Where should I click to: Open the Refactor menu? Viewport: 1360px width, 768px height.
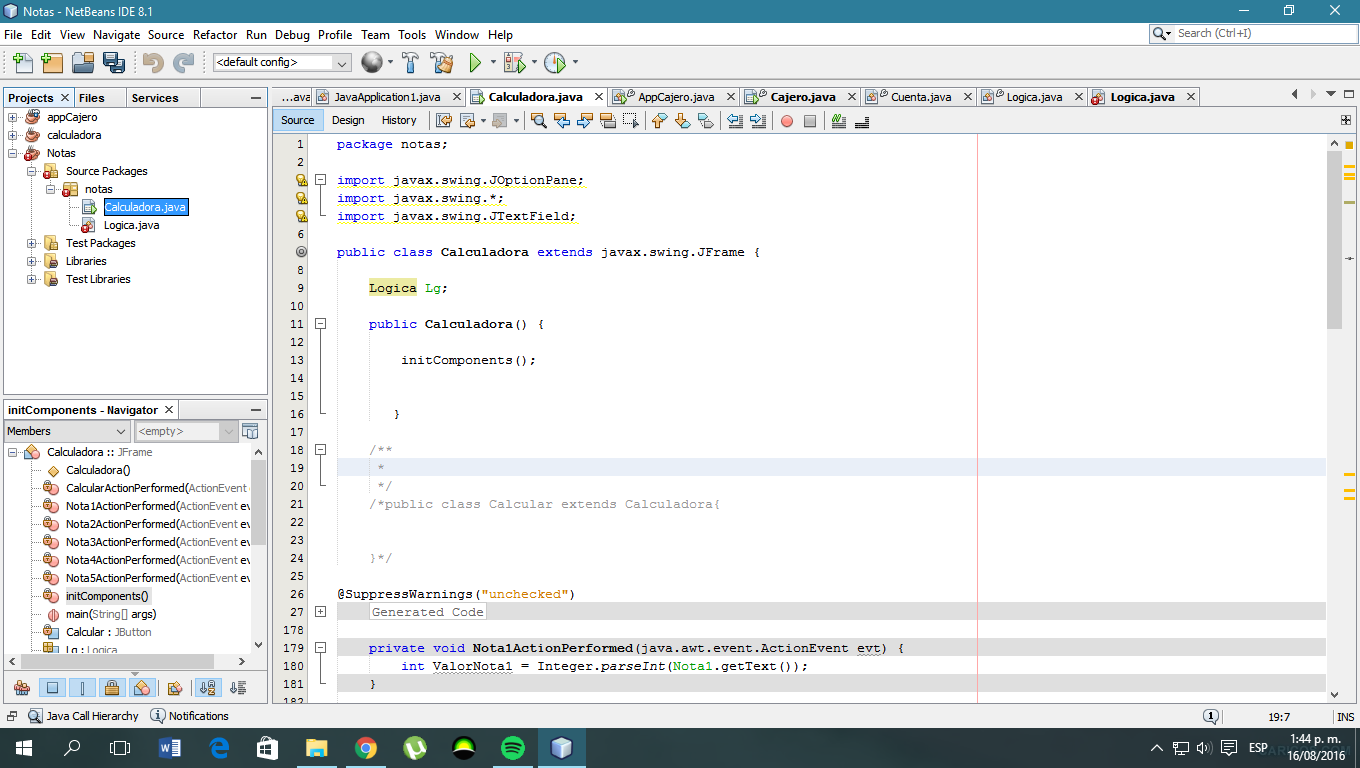point(215,34)
